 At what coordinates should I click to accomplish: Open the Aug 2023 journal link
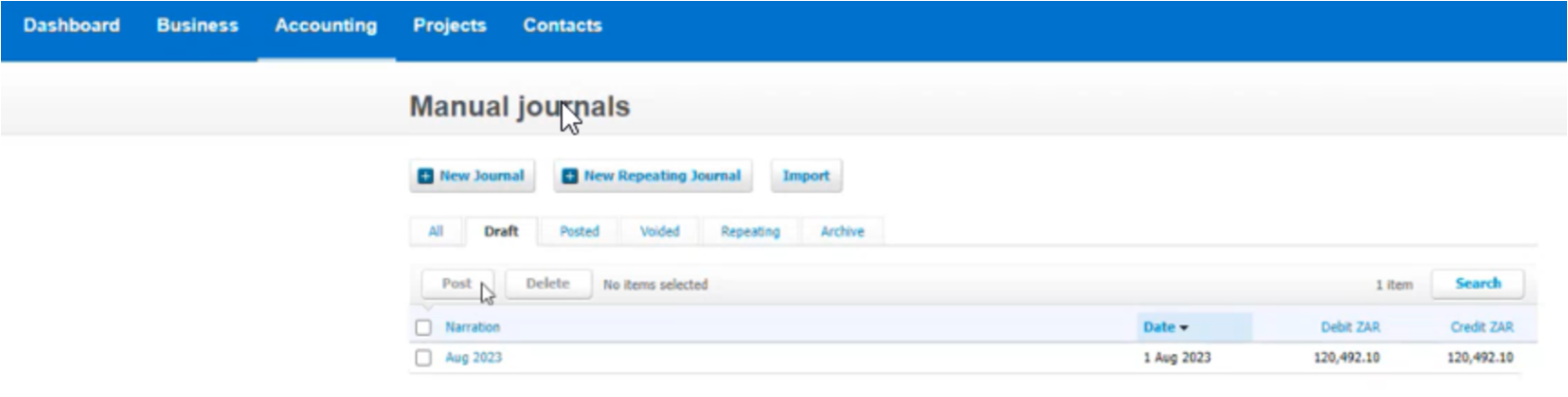coord(473,358)
